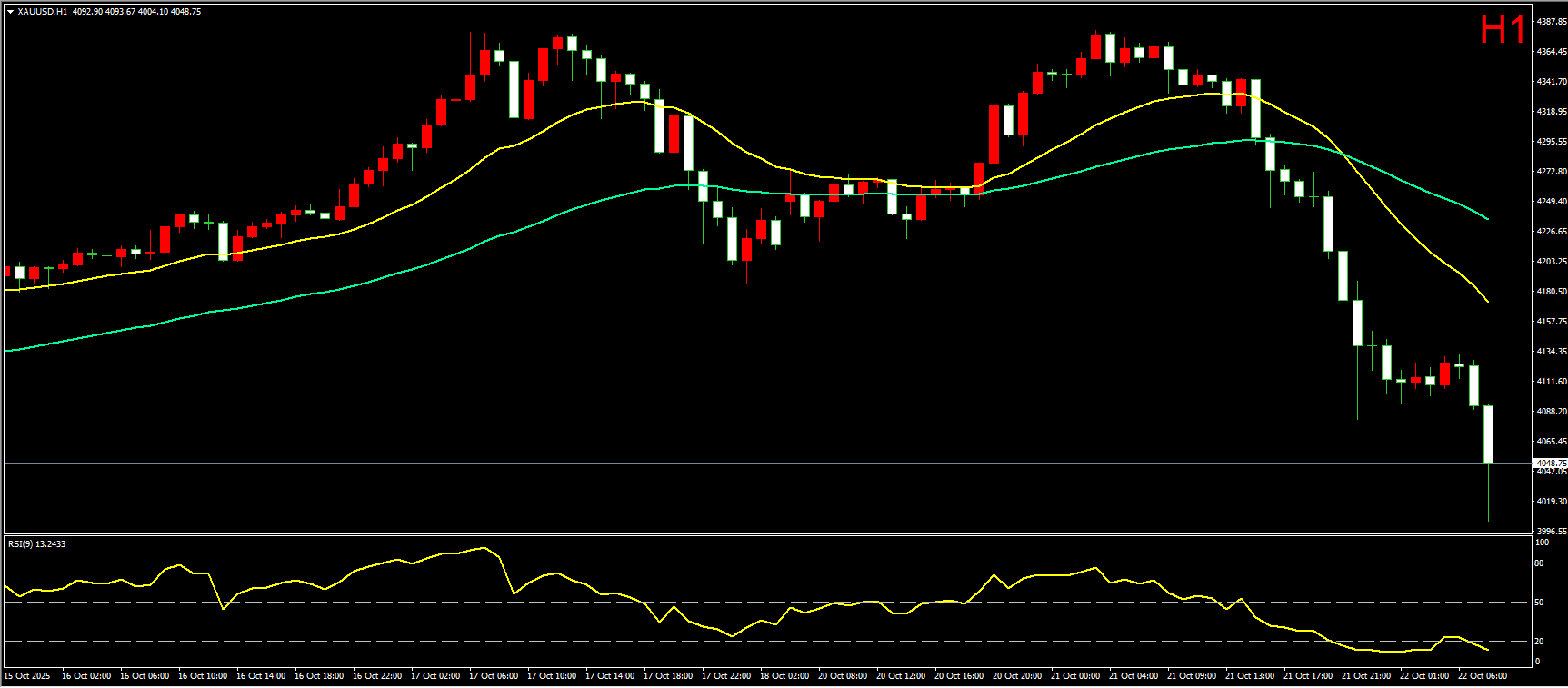Click the right end of the green moving average
Viewport: 1568px width, 688px height.
tap(1487, 219)
